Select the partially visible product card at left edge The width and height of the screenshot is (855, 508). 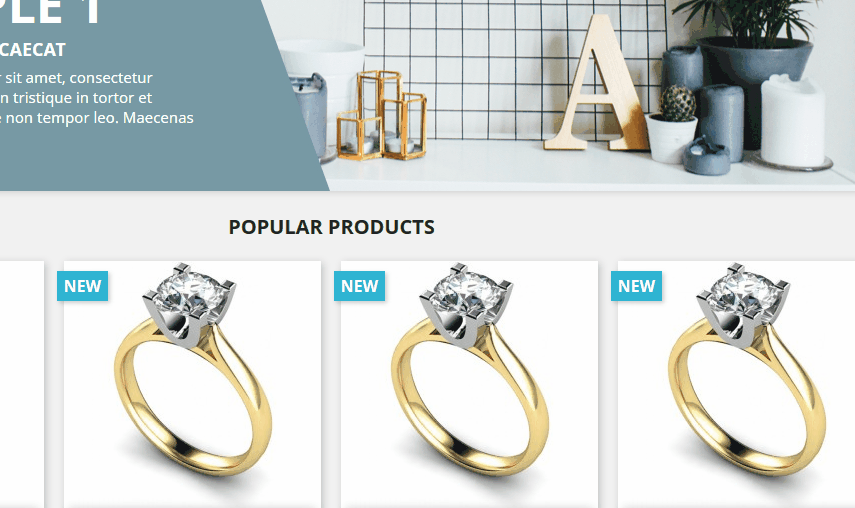click(22, 384)
